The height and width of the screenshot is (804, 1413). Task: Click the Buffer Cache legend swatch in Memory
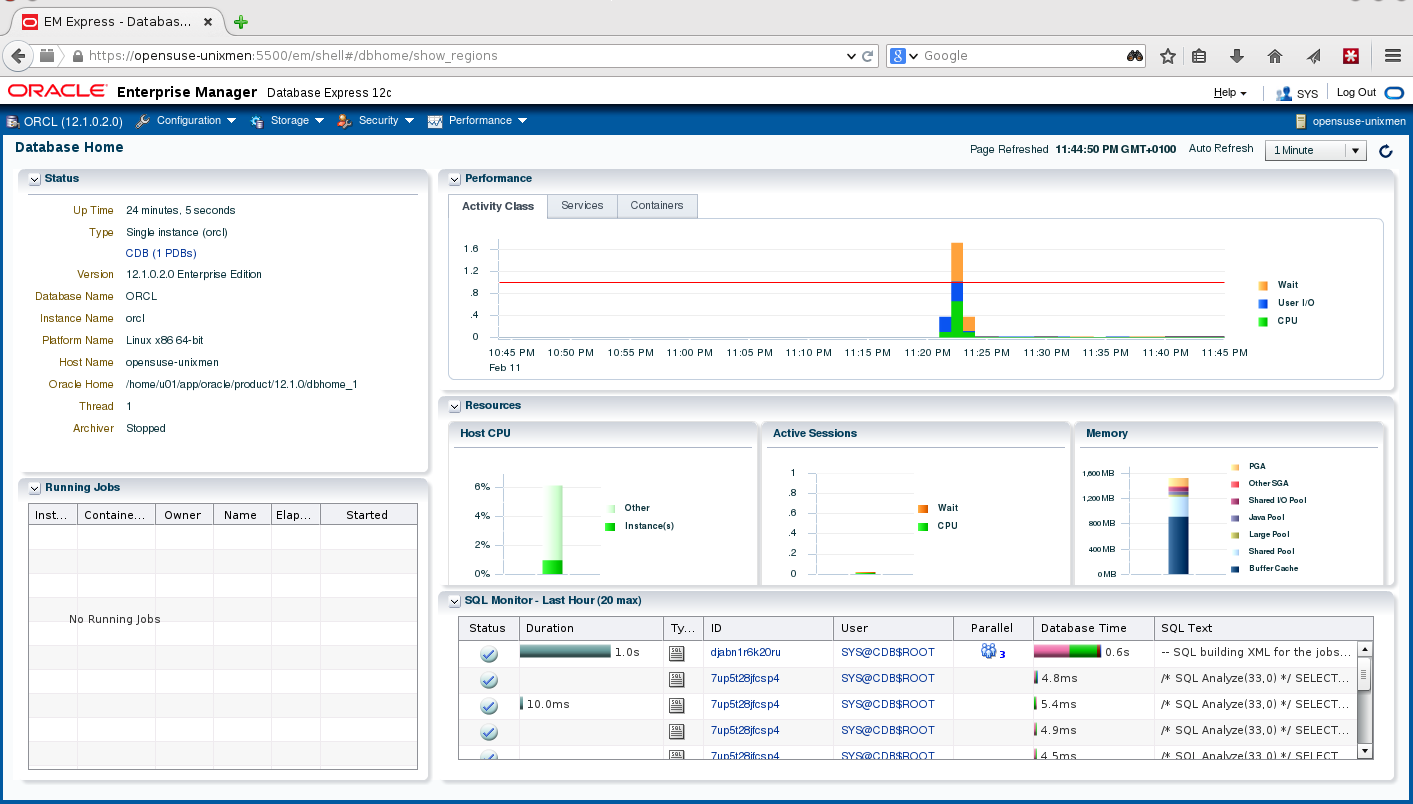click(x=1236, y=569)
